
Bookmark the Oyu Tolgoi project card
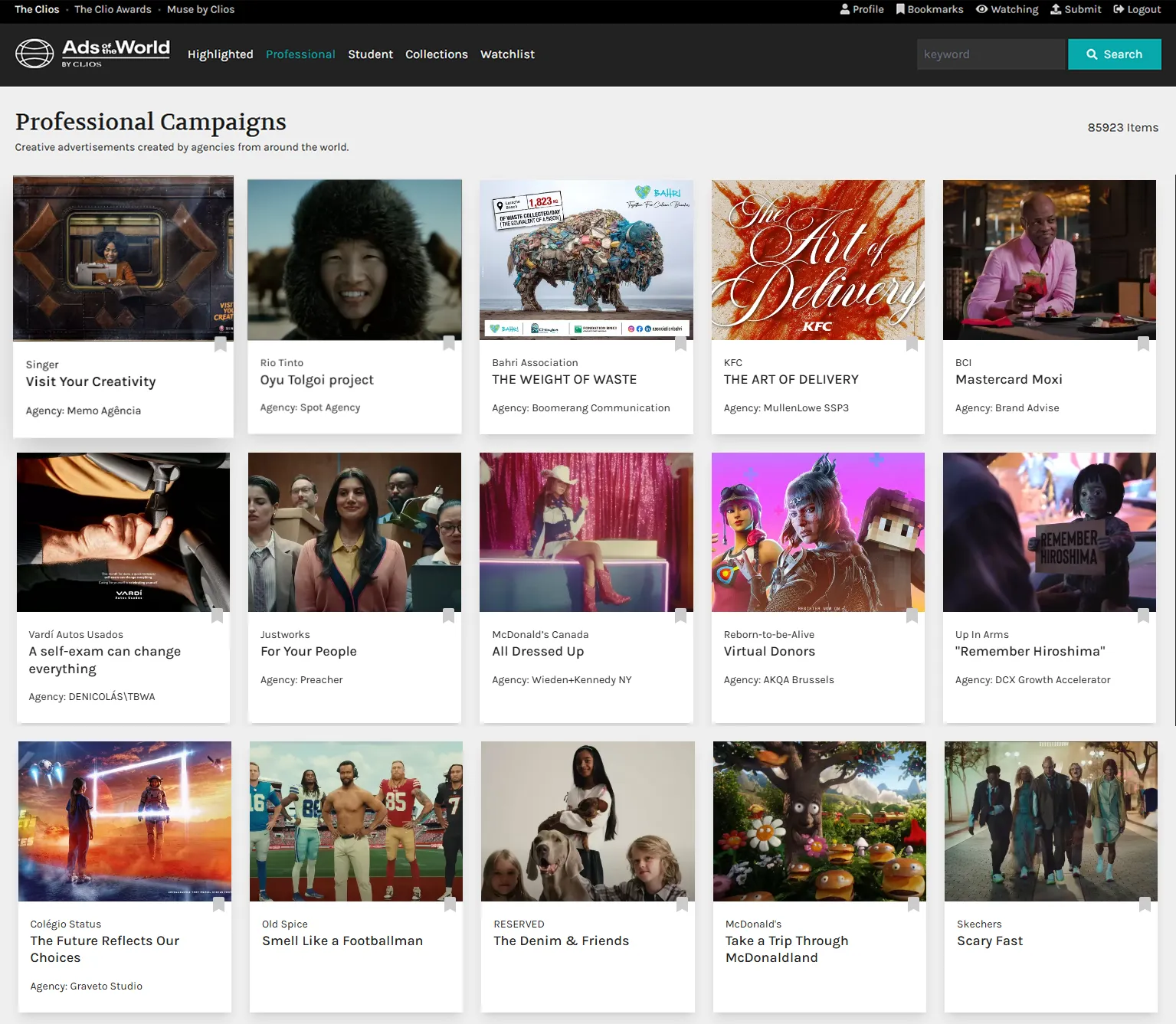449,343
